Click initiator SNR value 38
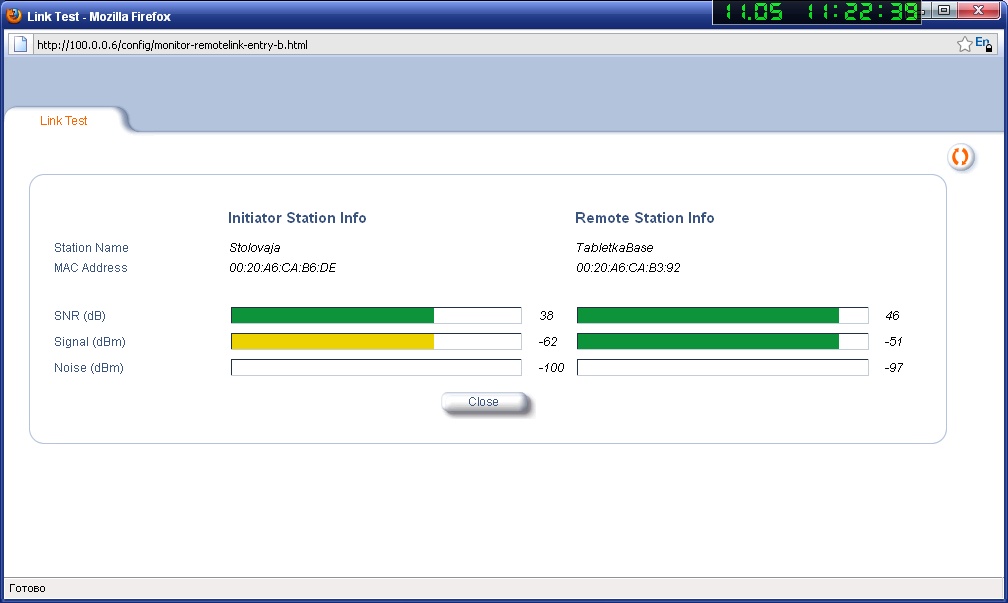The height and width of the screenshot is (603, 1008). (546, 316)
